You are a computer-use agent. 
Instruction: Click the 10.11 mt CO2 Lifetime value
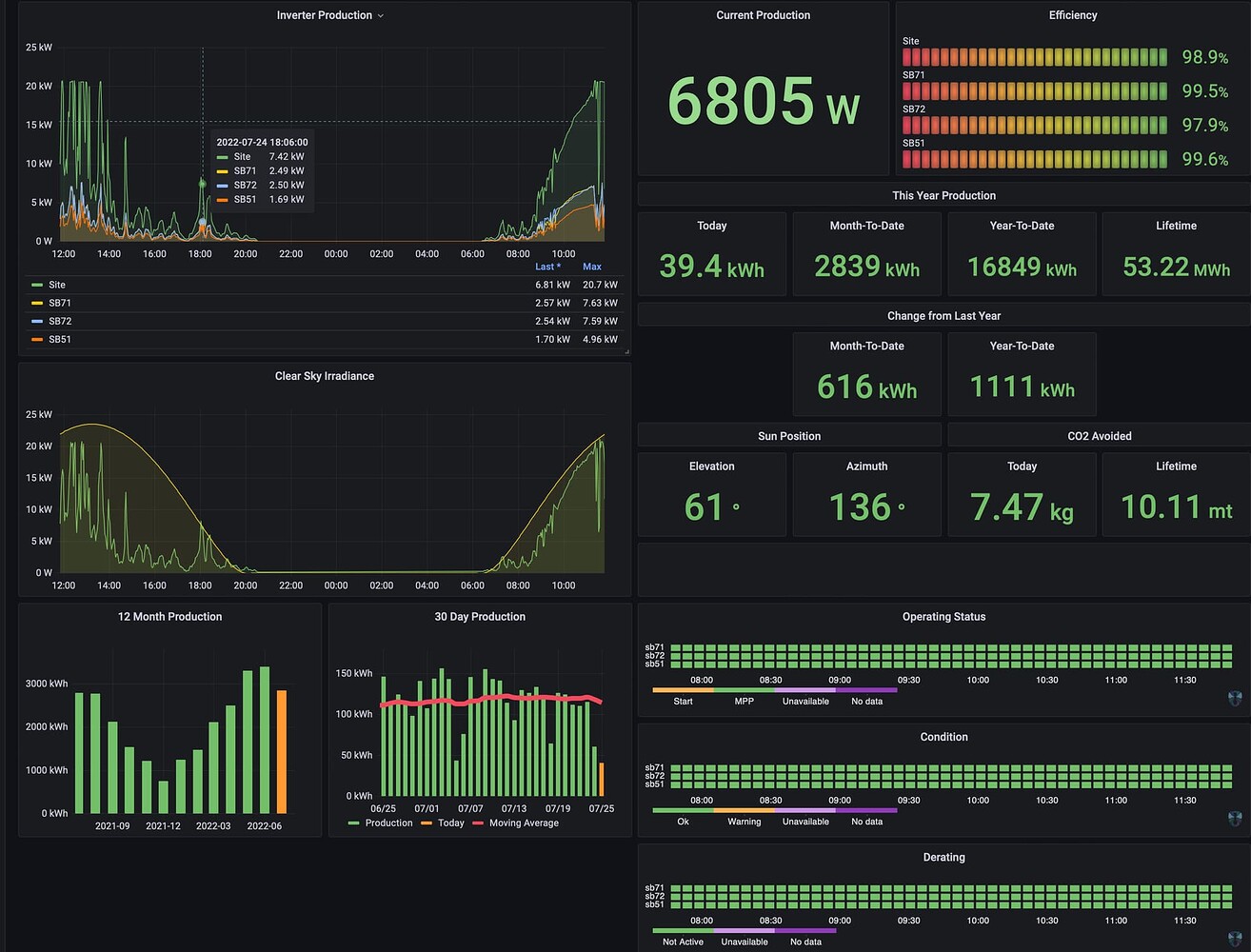coord(1176,506)
